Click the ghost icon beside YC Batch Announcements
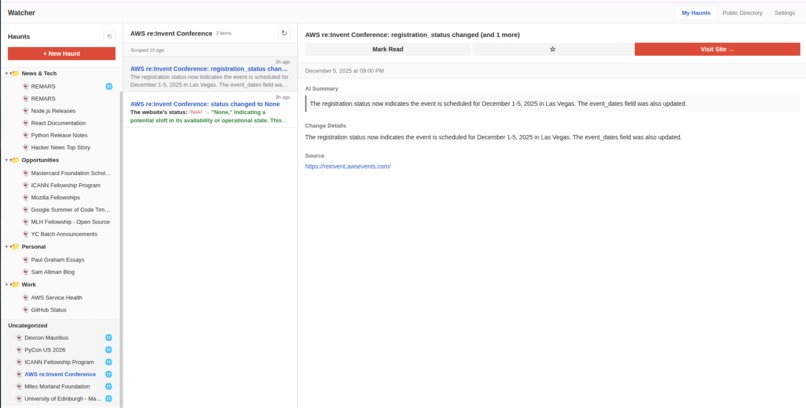806x408 pixels. [x=26, y=234]
